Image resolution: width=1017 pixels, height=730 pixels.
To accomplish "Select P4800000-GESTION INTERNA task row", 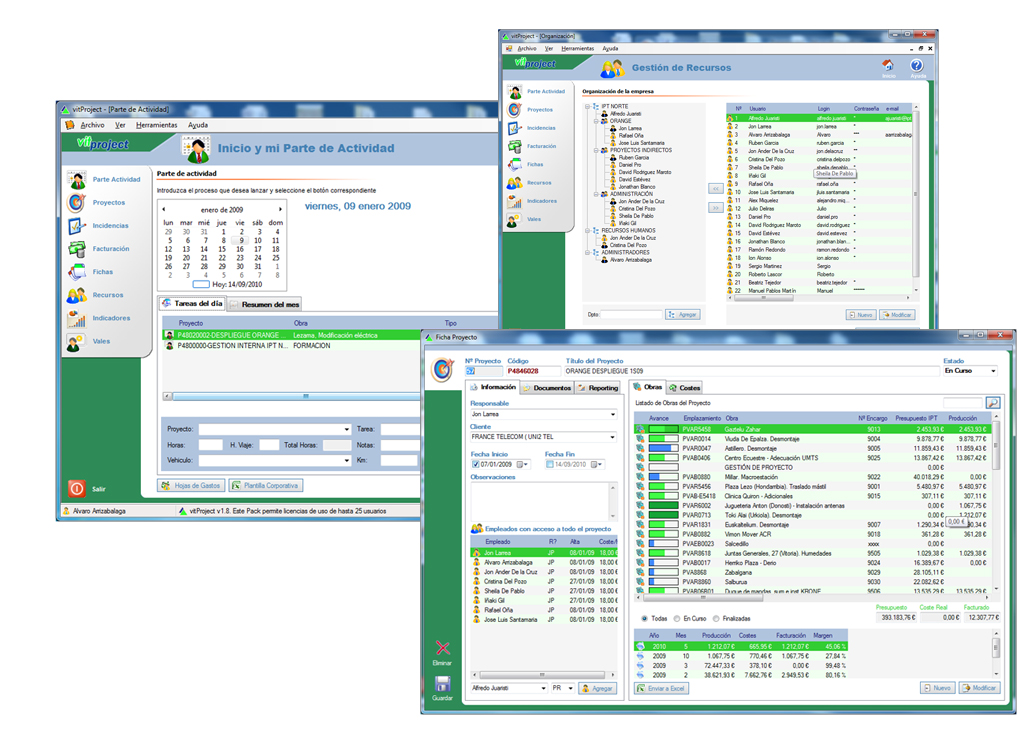I will pyautogui.click(x=292, y=346).
